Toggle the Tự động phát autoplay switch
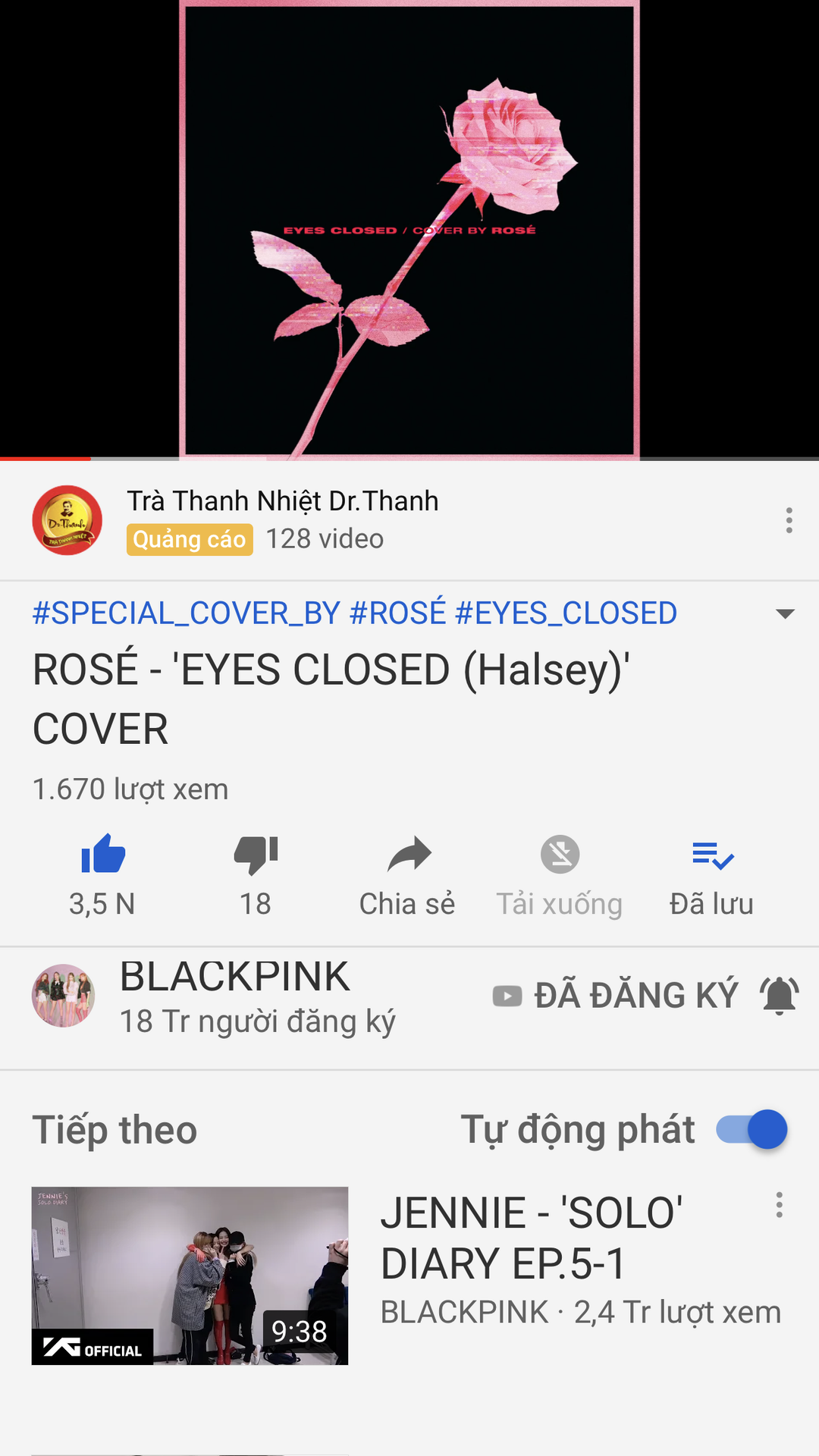This screenshot has height=1456, width=819. click(x=752, y=1129)
